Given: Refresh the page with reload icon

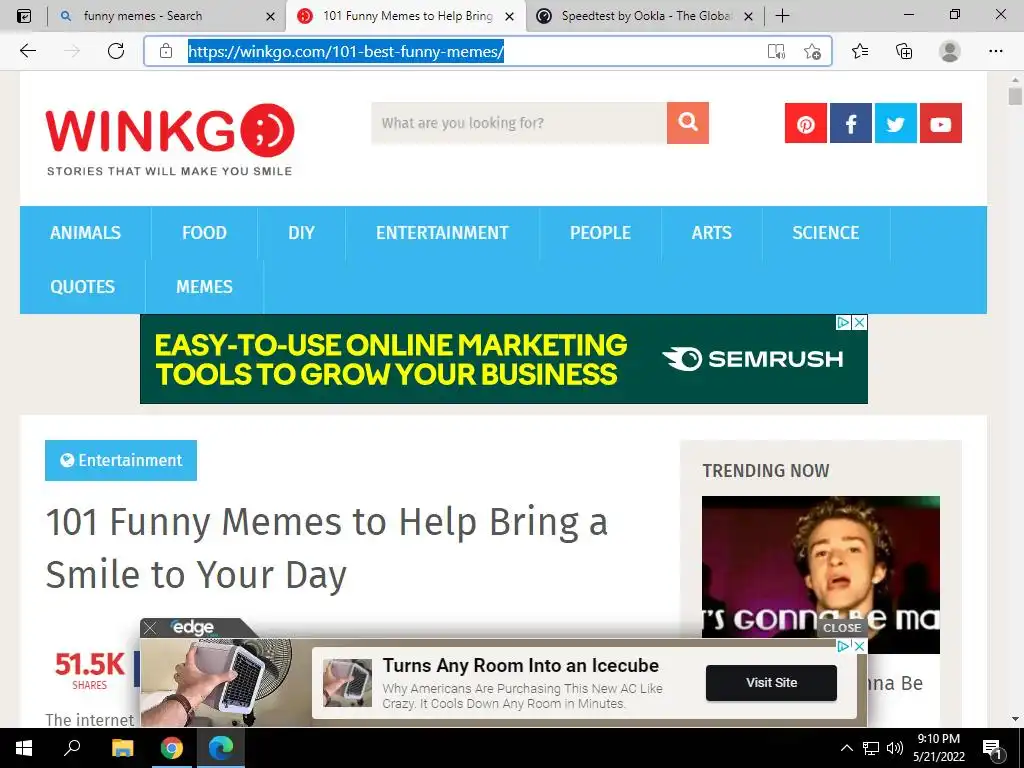Looking at the screenshot, I should pyautogui.click(x=116, y=51).
